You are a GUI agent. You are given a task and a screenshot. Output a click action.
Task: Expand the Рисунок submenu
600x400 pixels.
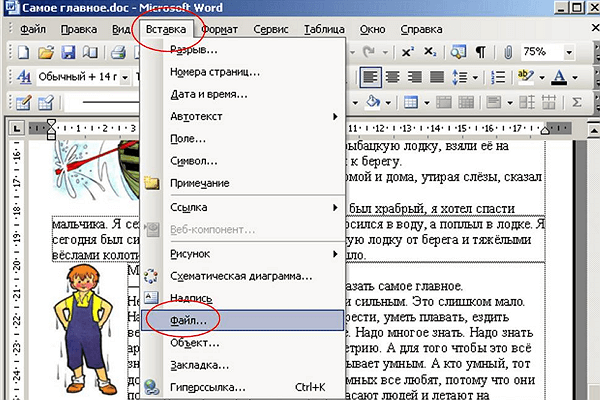pos(243,254)
